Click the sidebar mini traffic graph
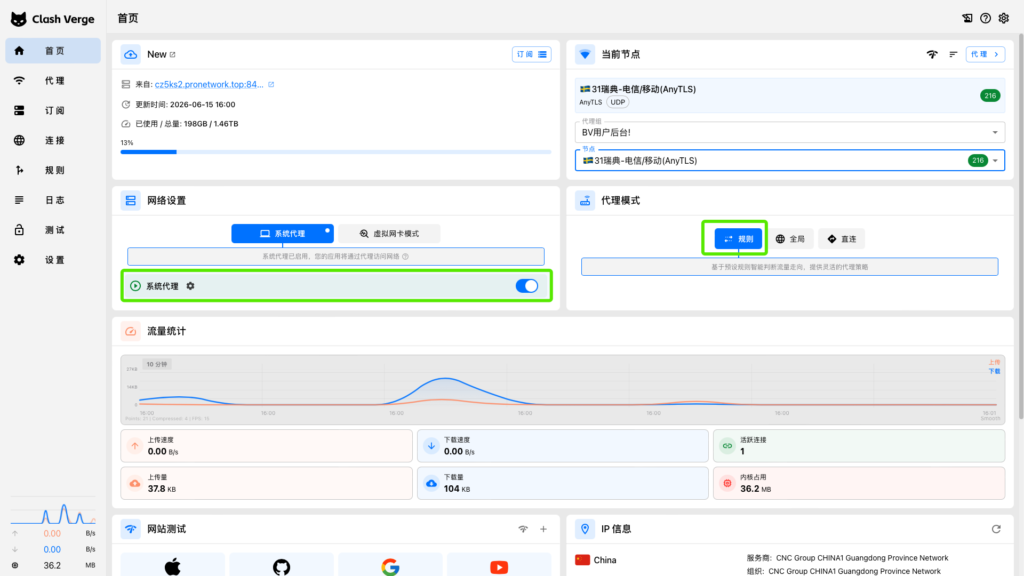This screenshot has height=576, width=1024. (x=53, y=513)
